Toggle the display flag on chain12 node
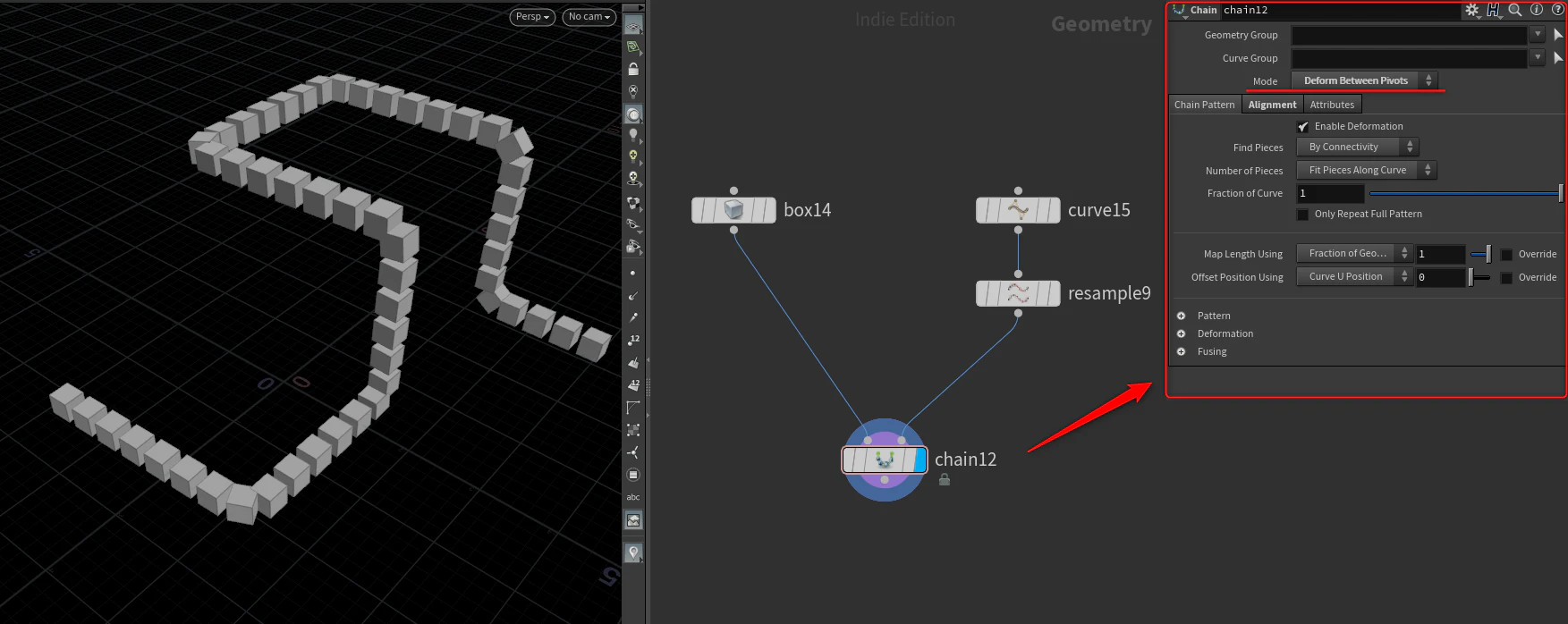This screenshot has height=624, width=1568. coord(920,460)
